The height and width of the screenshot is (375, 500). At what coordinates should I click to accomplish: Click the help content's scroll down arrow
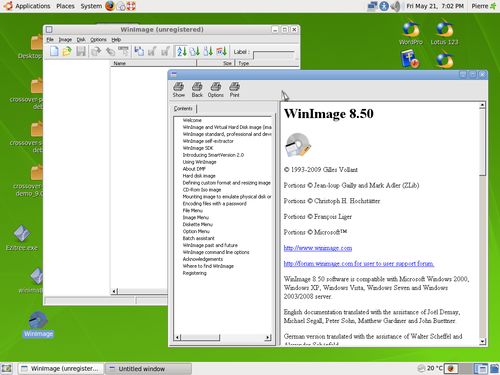pyautogui.click(x=482, y=341)
